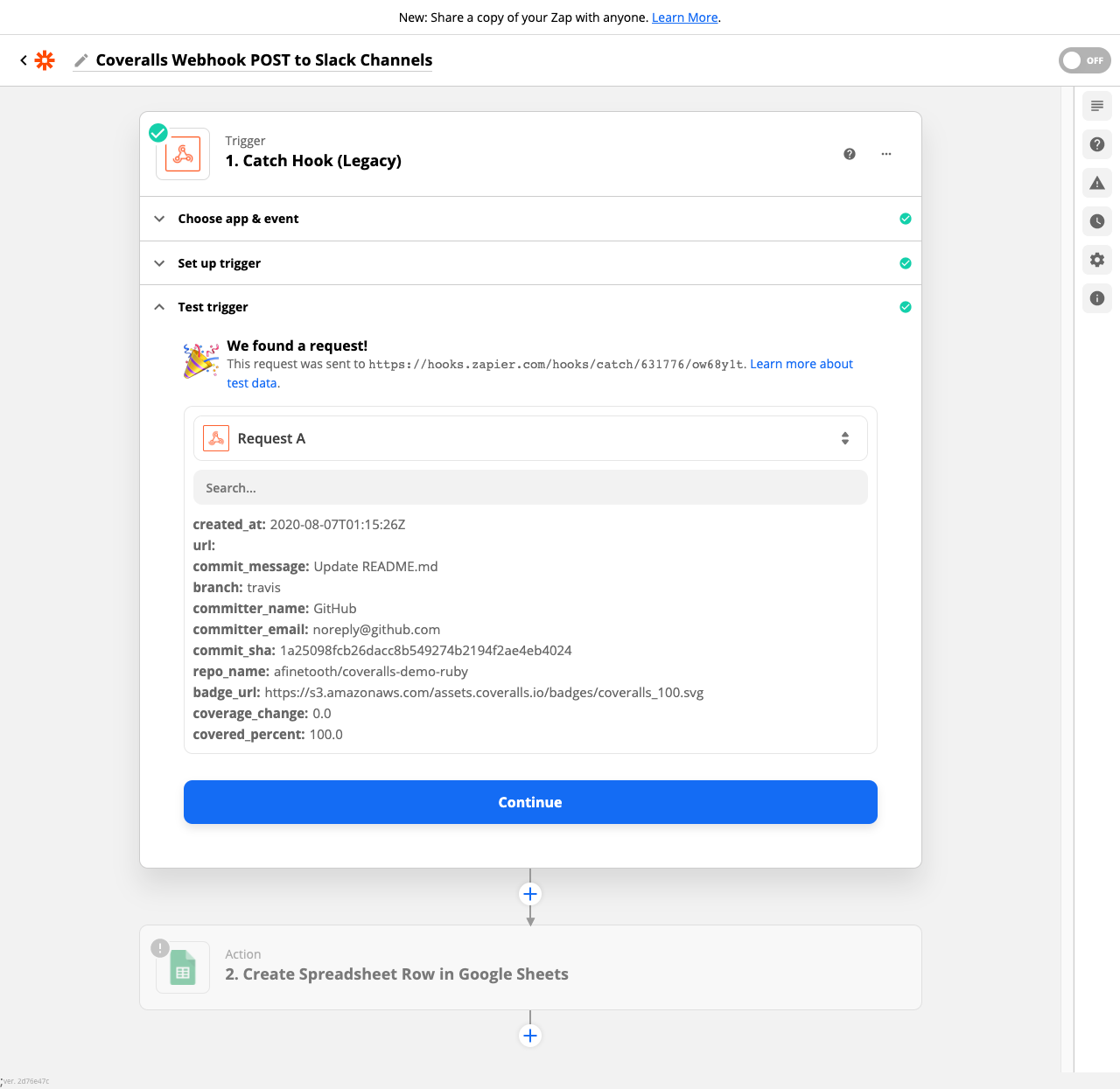This screenshot has height=1089, width=1120.
Task: Click the Zapier logo in top bar
Action: (x=45, y=59)
